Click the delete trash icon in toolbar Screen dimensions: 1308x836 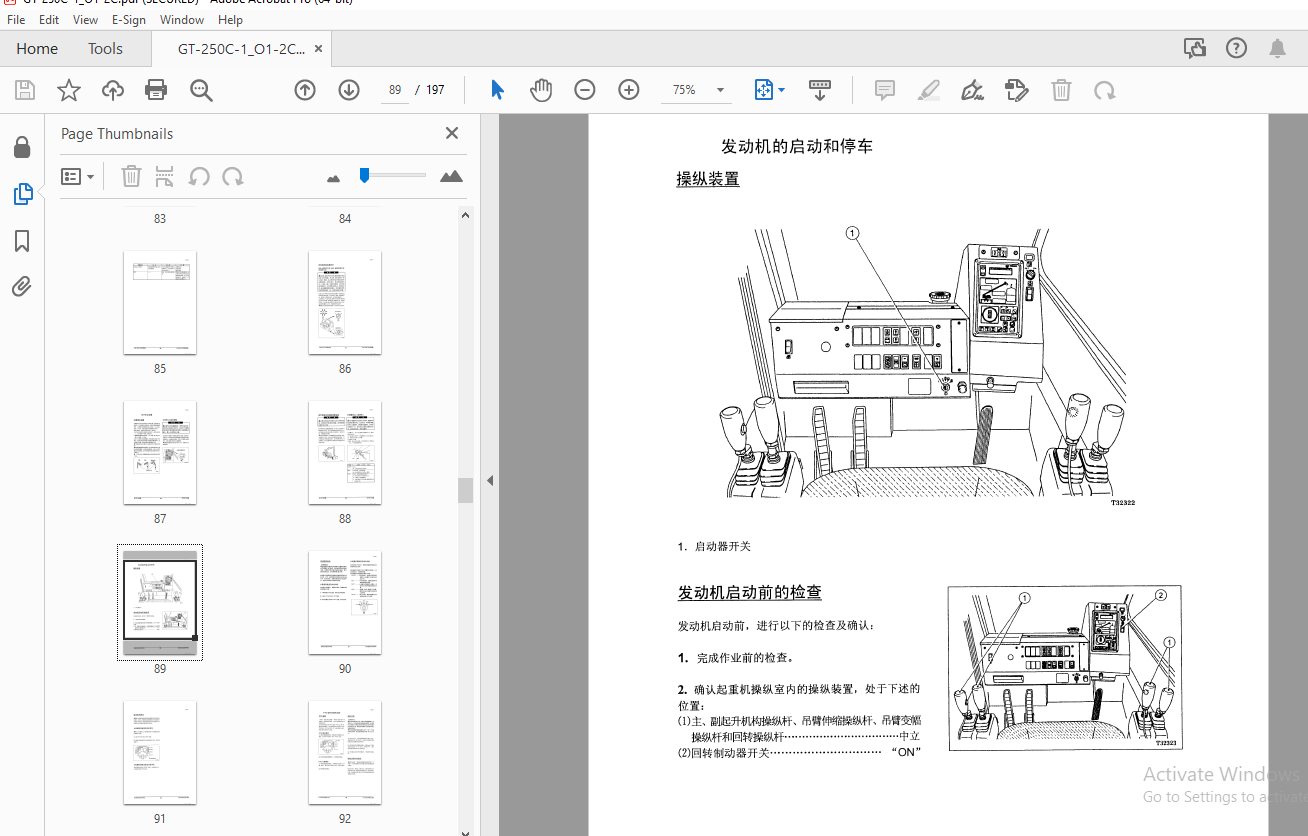[x=1061, y=90]
